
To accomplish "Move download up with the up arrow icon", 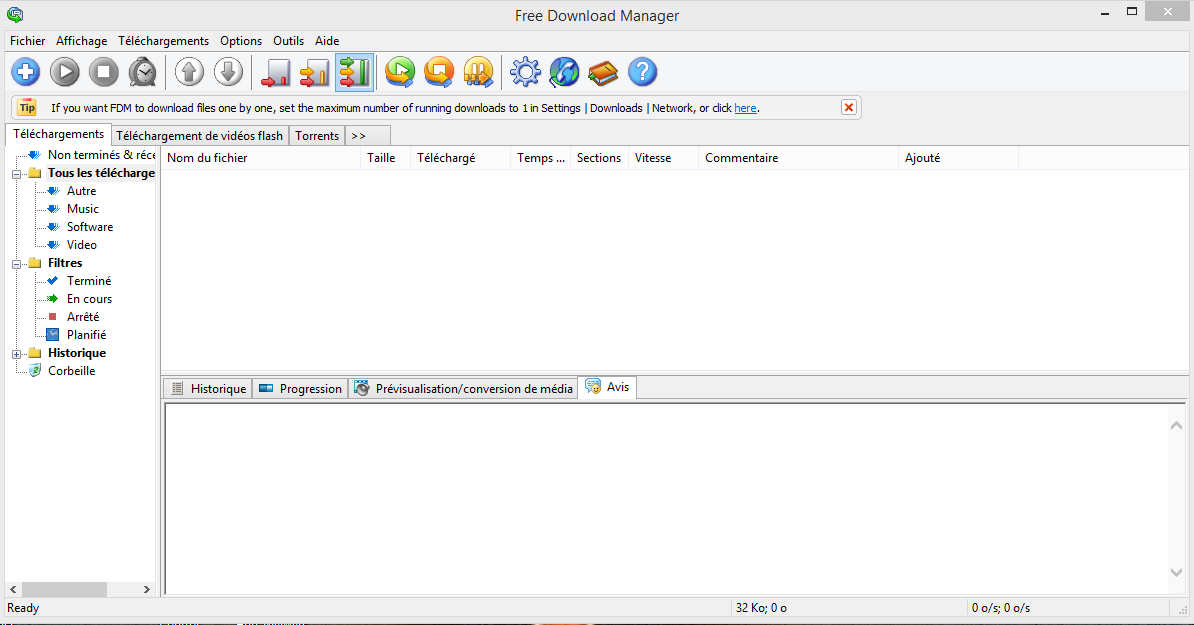I will [x=190, y=72].
